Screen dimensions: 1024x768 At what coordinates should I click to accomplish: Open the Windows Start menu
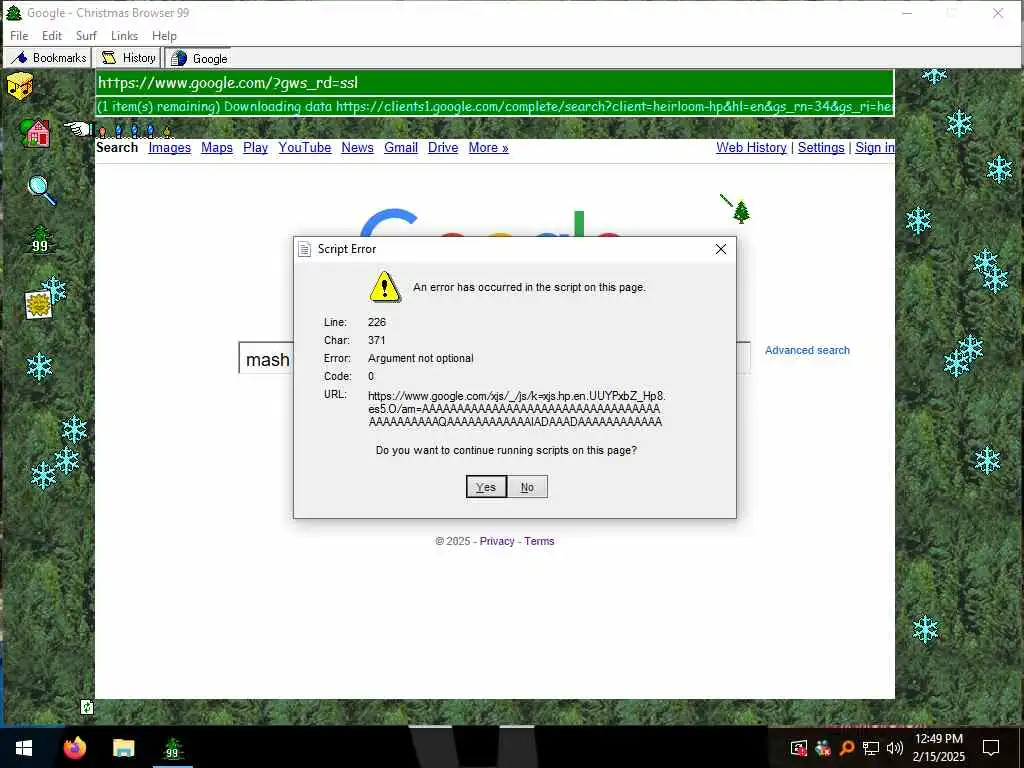pos(24,748)
